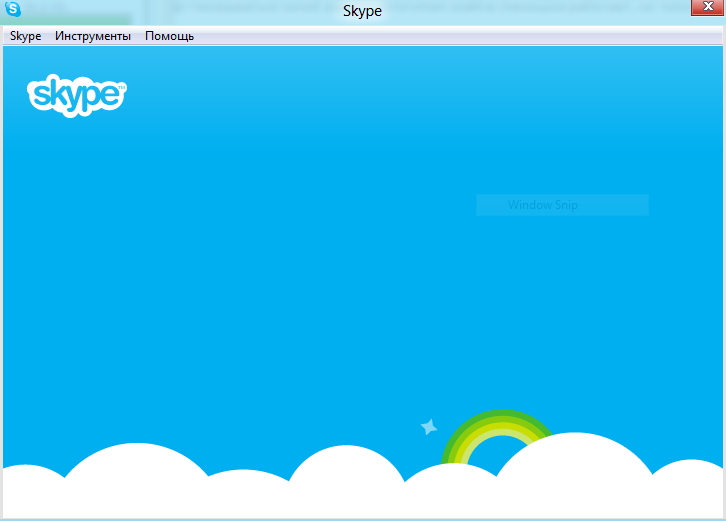Open the Инструменты menu
The height and width of the screenshot is (521, 726).
point(93,36)
